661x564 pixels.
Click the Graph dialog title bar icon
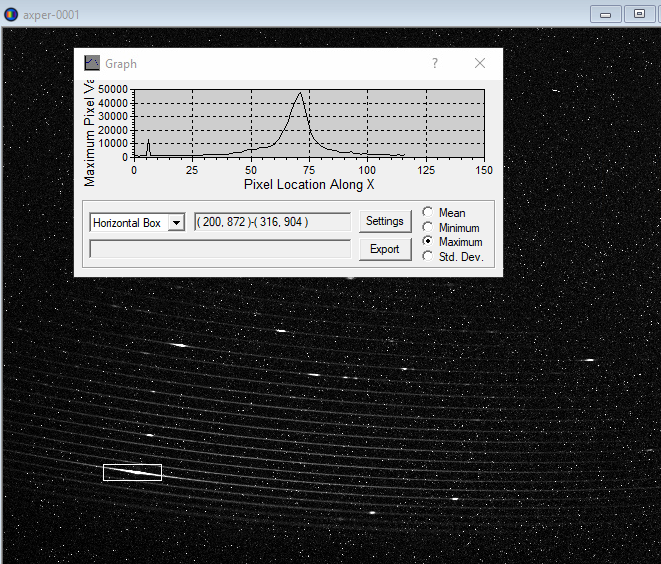pyautogui.click(x=92, y=63)
